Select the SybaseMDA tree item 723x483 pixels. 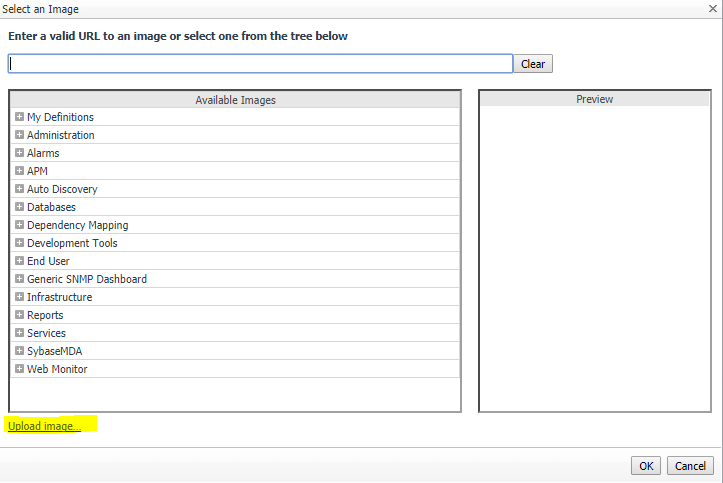(53, 351)
